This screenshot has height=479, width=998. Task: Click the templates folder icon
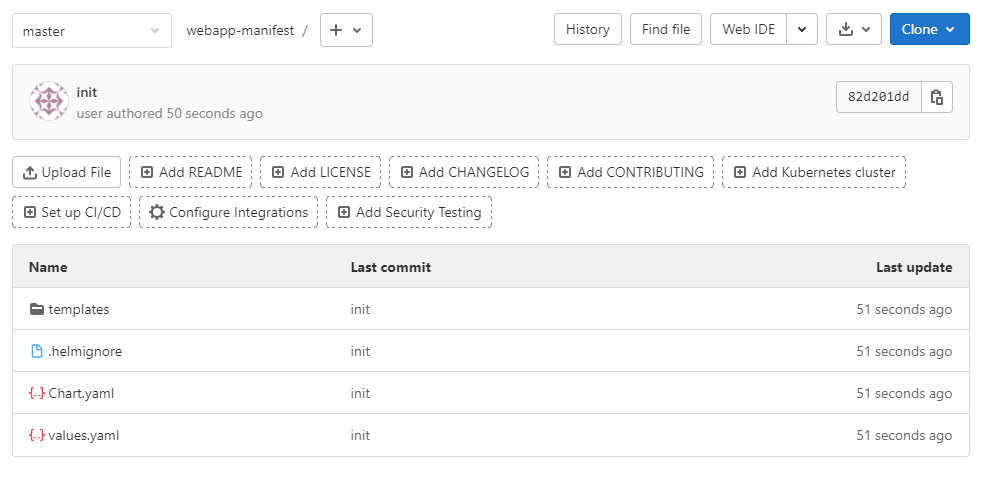(37, 309)
